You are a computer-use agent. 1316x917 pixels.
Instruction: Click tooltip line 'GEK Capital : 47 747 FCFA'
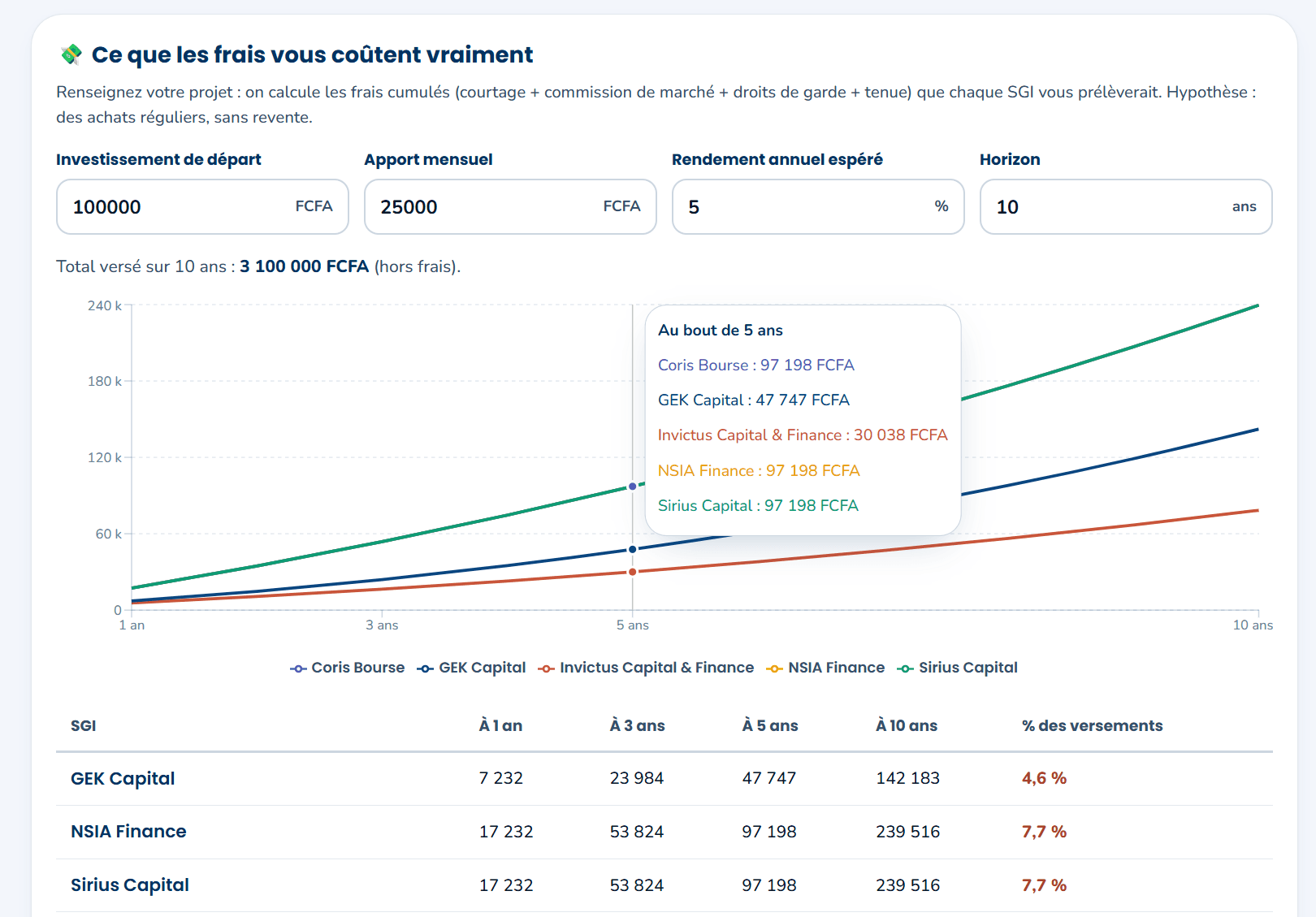click(x=754, y=400)
